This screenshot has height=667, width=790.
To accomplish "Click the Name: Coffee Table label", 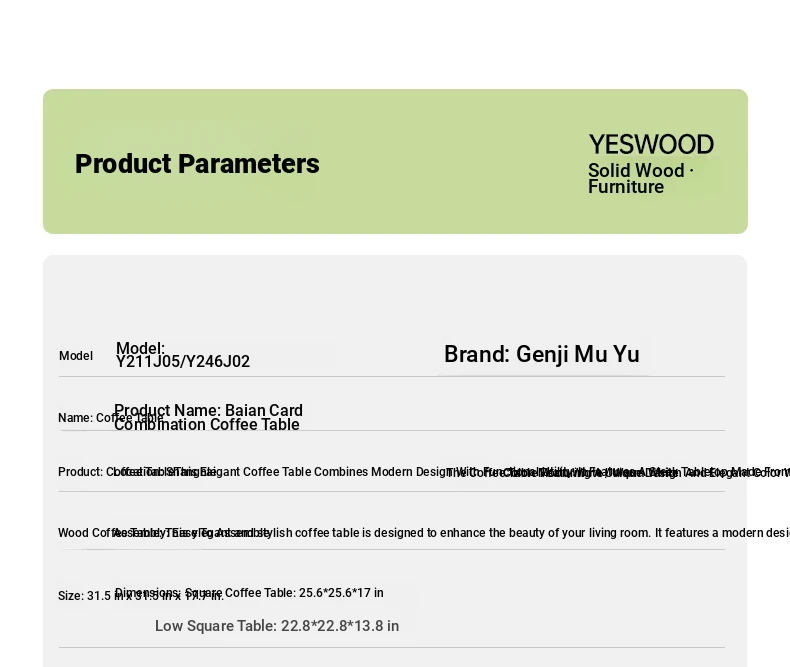I will 110,418.
